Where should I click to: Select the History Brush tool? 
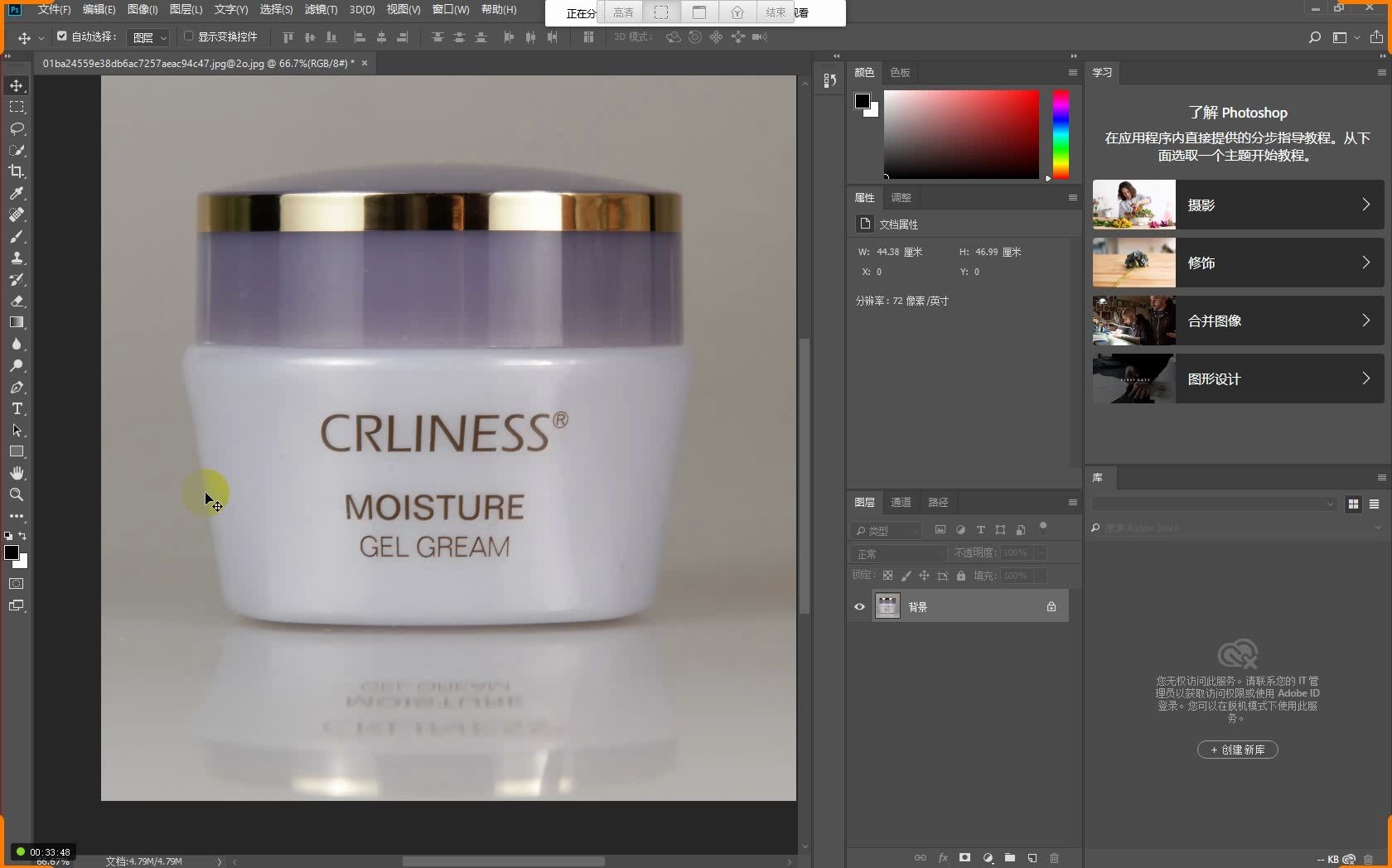pyautogui.click(x=17, y=280)
